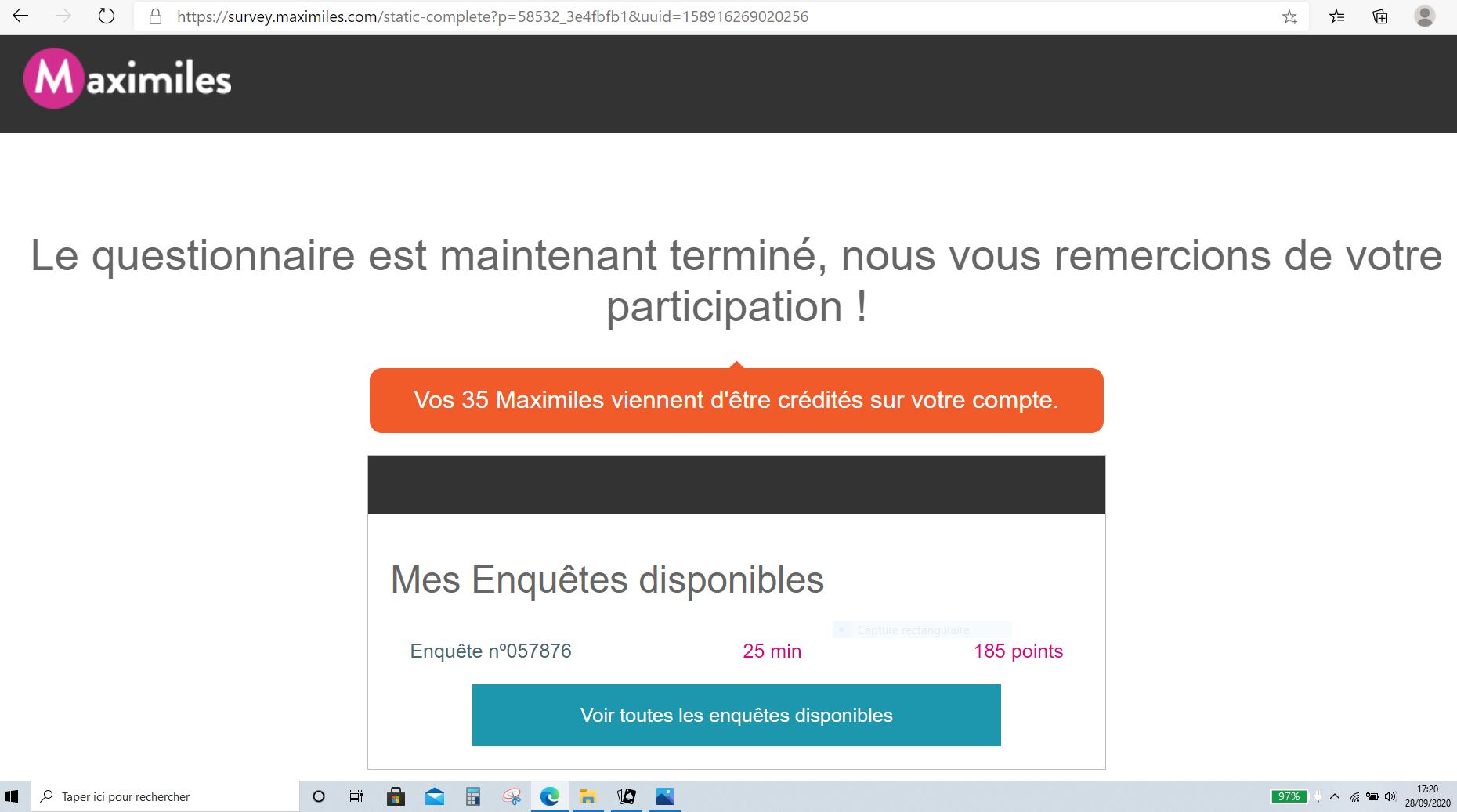This screenshot has height=812, width=1457.
Task: Show hidden system tray icons
Action: [x=1335, y=796]
